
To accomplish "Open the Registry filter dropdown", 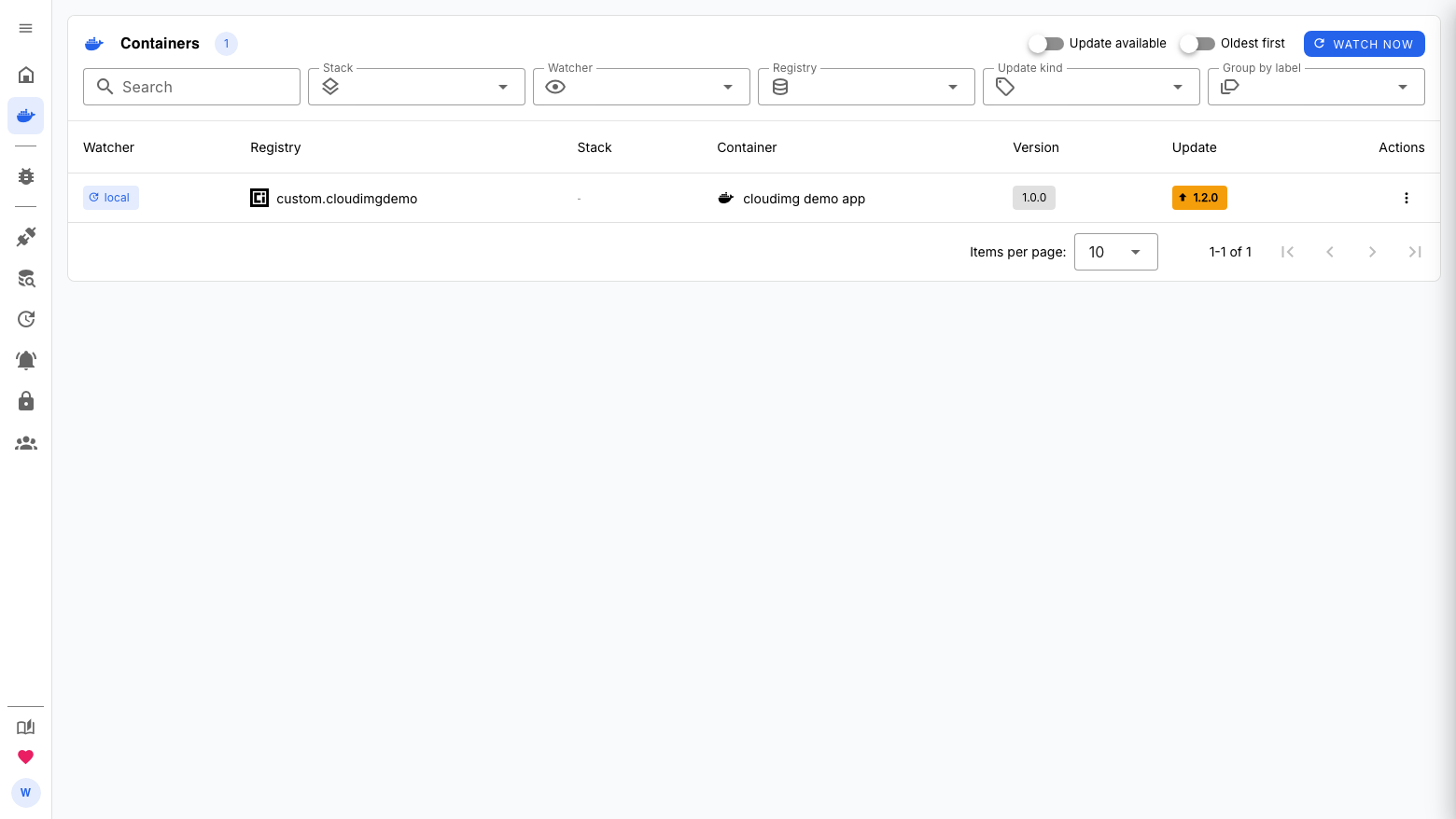I will (x=866, y=87).
